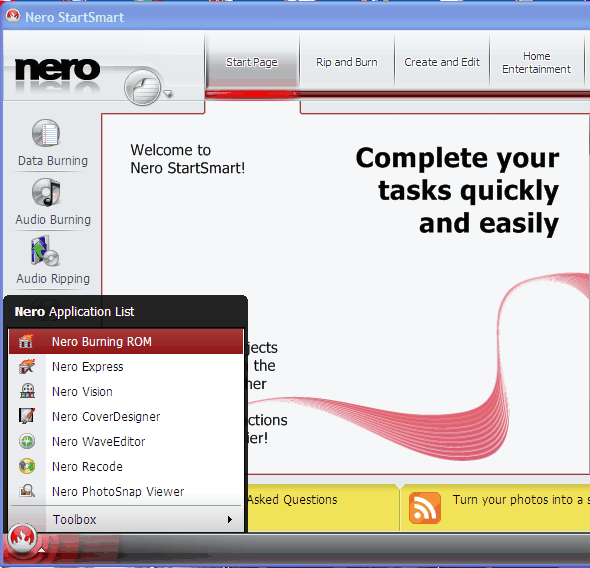Open Nero CoverDesigner from the list
This screenshot has height=568, width=590.
[x=126, y=416]
